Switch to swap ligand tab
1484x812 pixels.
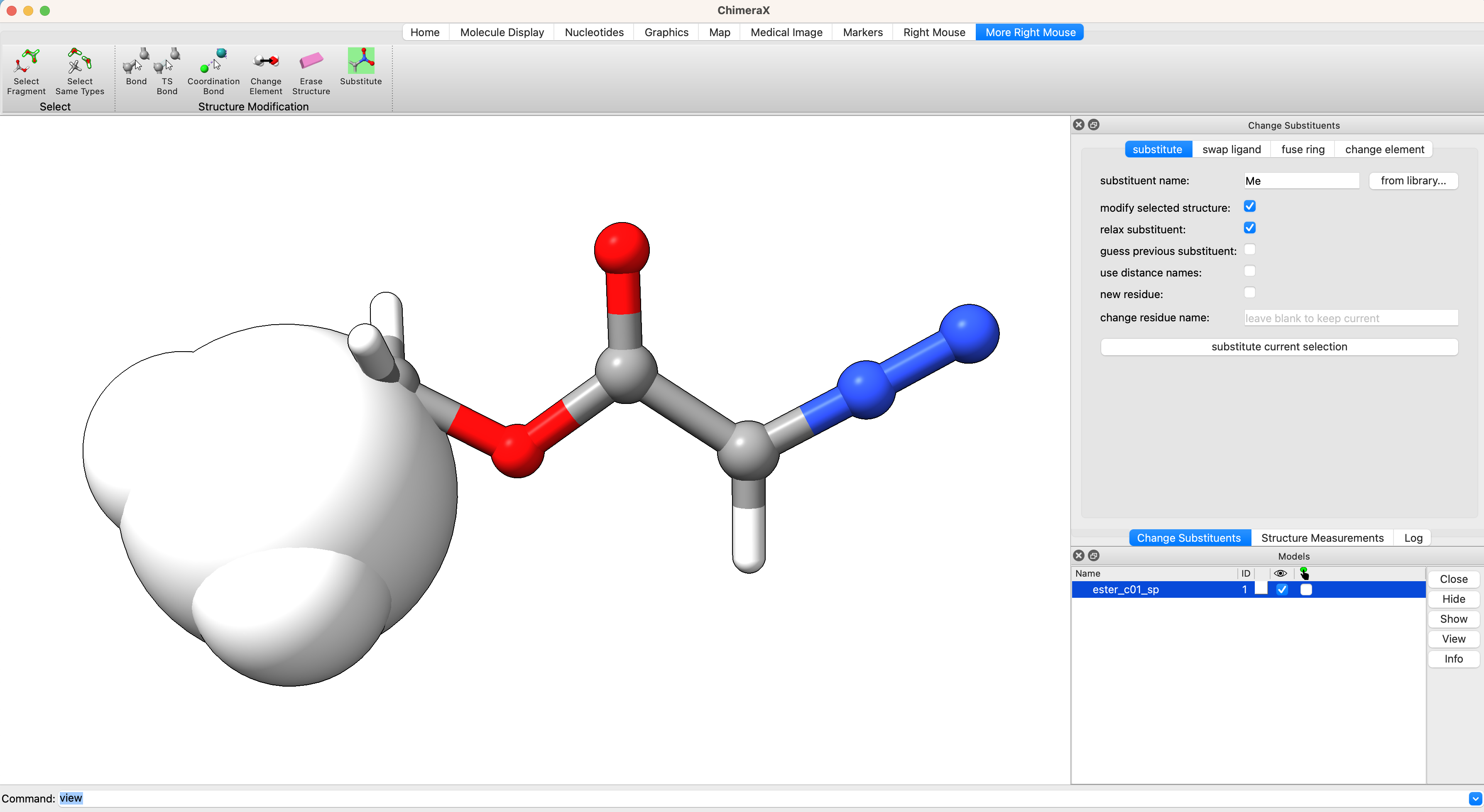point(1232,149)
